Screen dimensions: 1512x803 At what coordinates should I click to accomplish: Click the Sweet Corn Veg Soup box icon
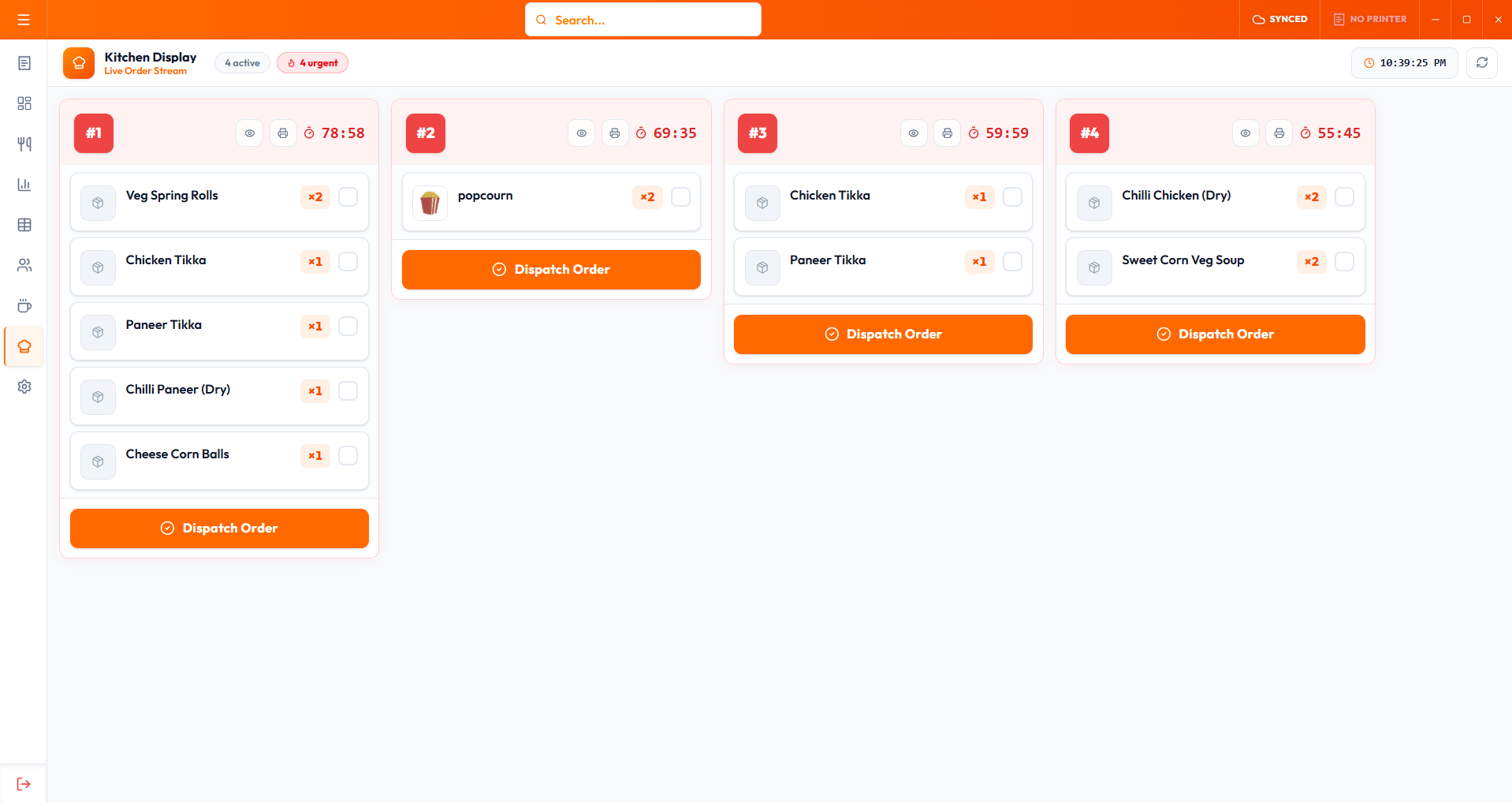tap(1094, 267)
